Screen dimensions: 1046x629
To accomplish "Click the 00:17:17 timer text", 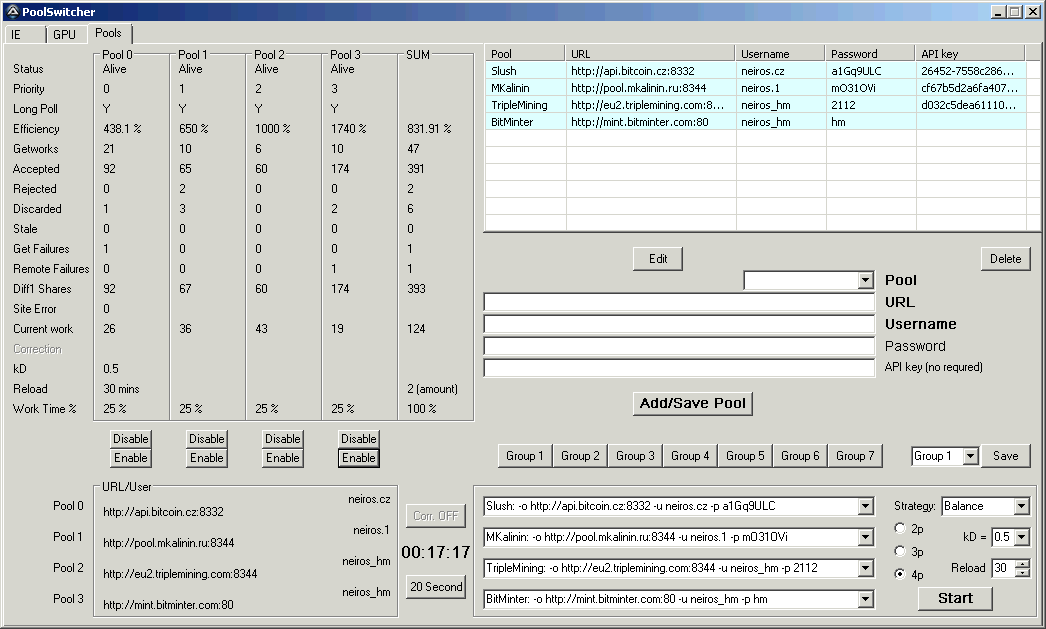I will (436, 552).
